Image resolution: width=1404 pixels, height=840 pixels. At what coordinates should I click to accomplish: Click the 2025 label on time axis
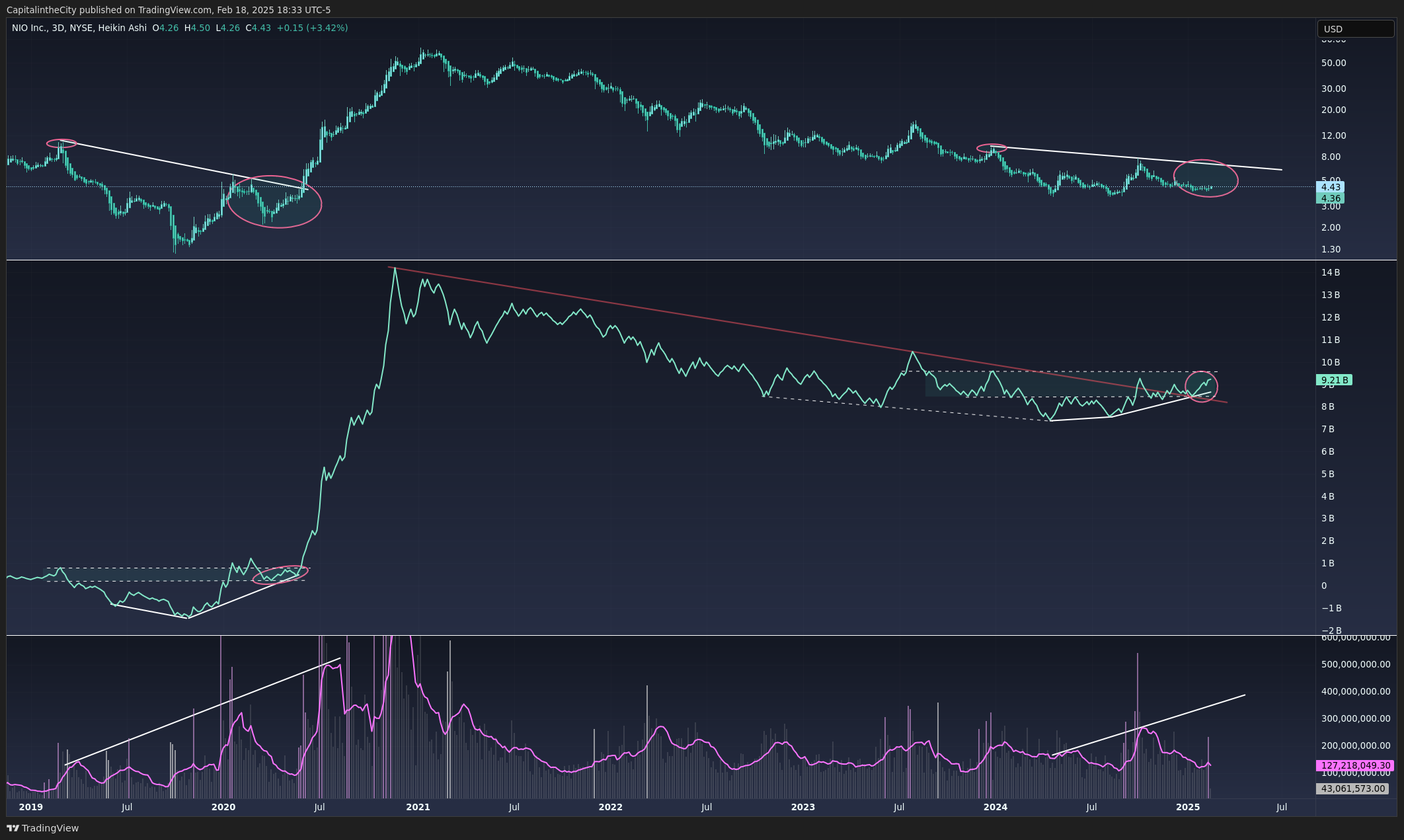pos(1188,807)
